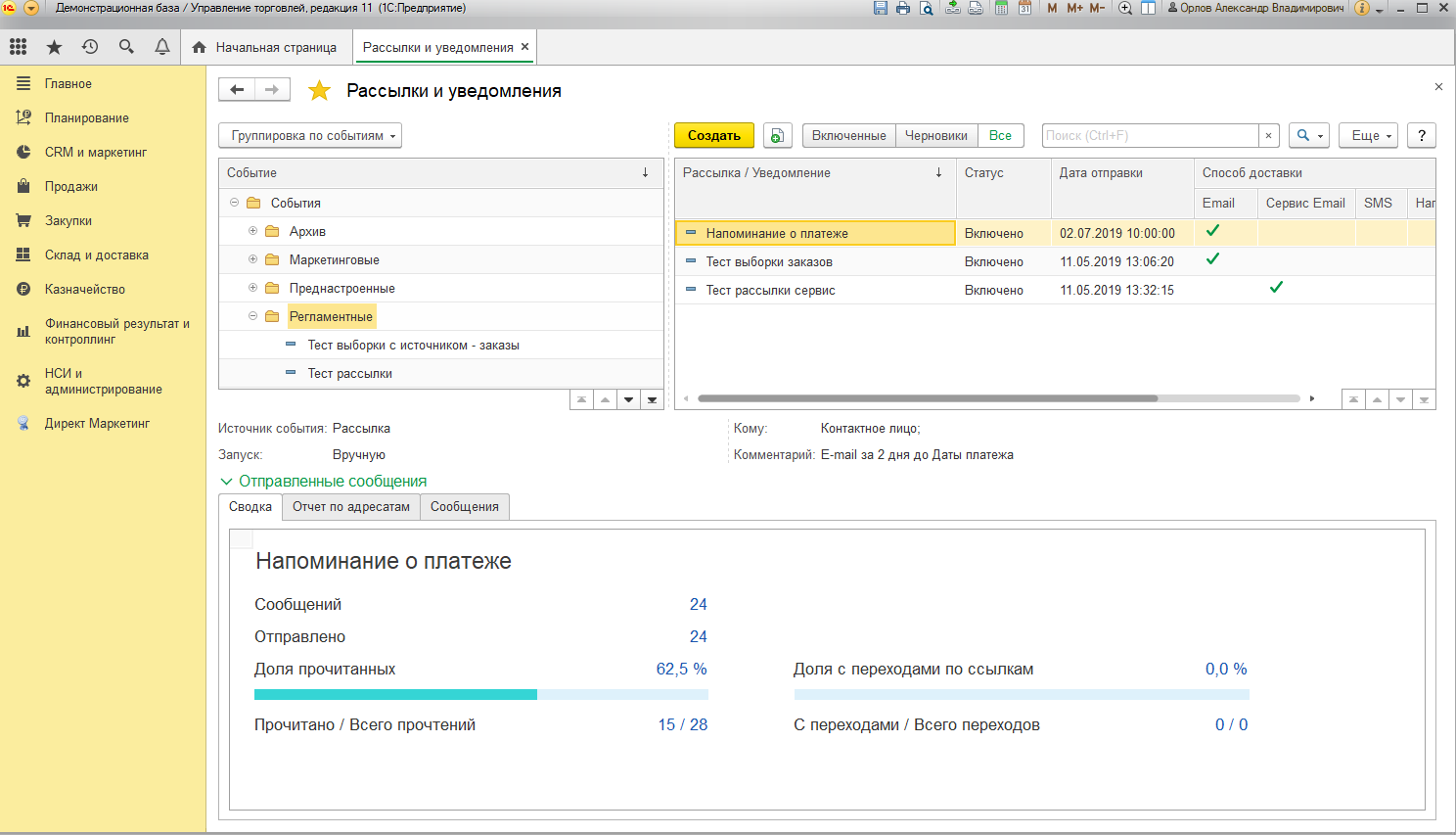Open the Главное section
This screenshot has width=1456, height=835.
pos(68,84)
